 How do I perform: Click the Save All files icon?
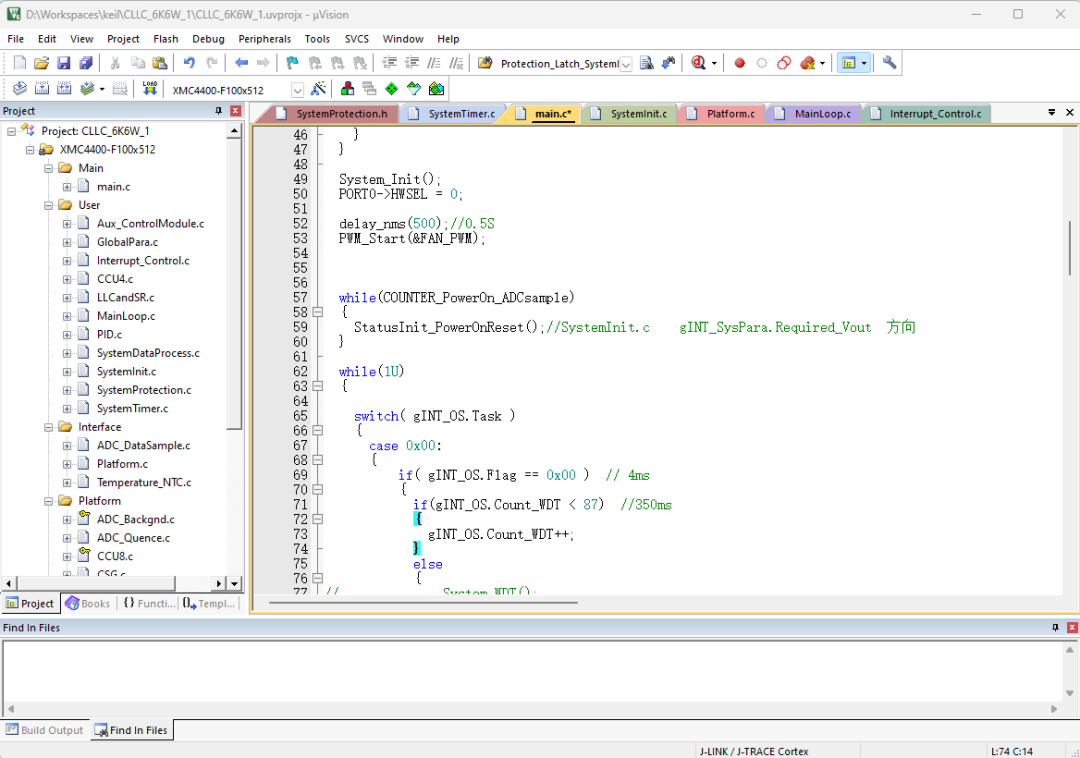[x=85, y=63]
